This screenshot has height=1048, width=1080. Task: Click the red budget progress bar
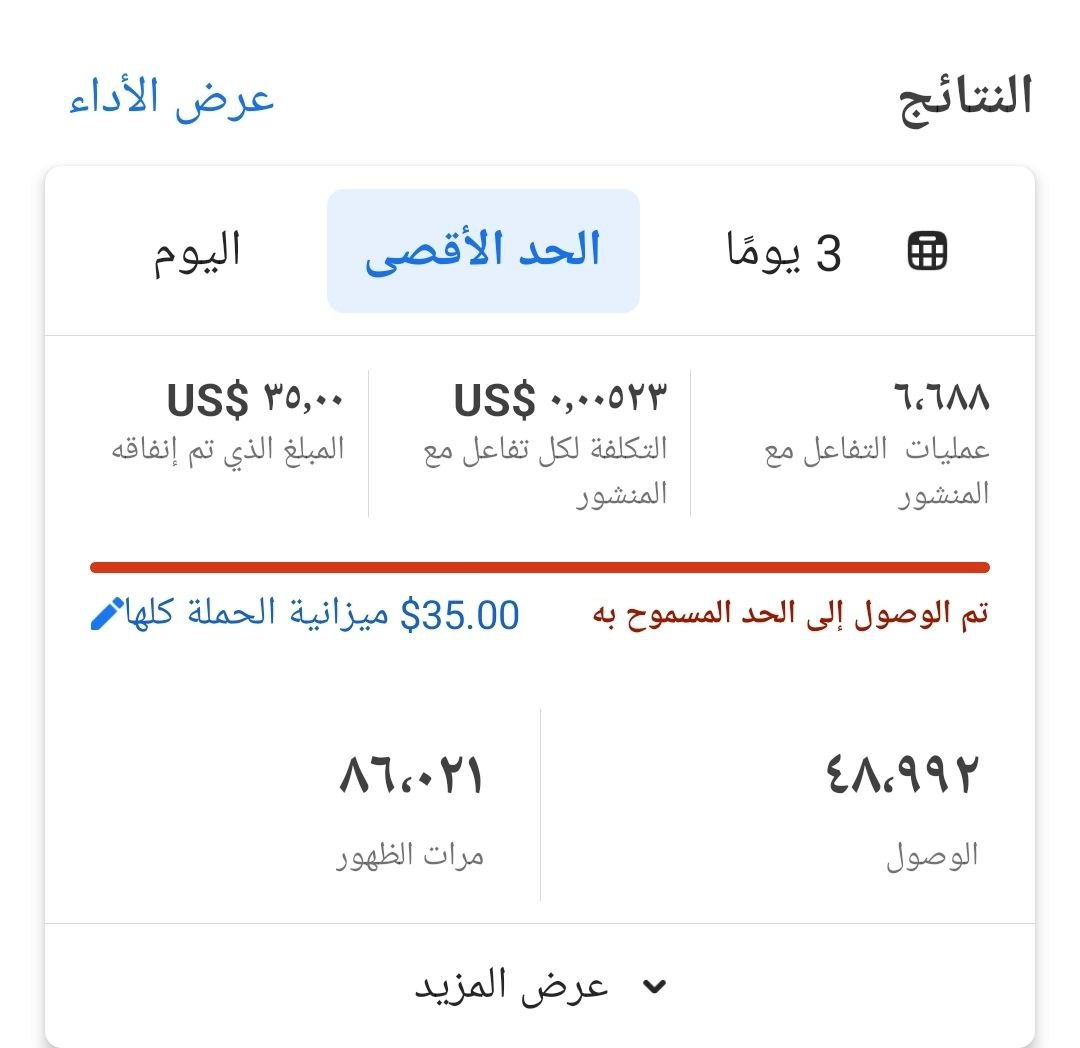(x=540, y=567)
